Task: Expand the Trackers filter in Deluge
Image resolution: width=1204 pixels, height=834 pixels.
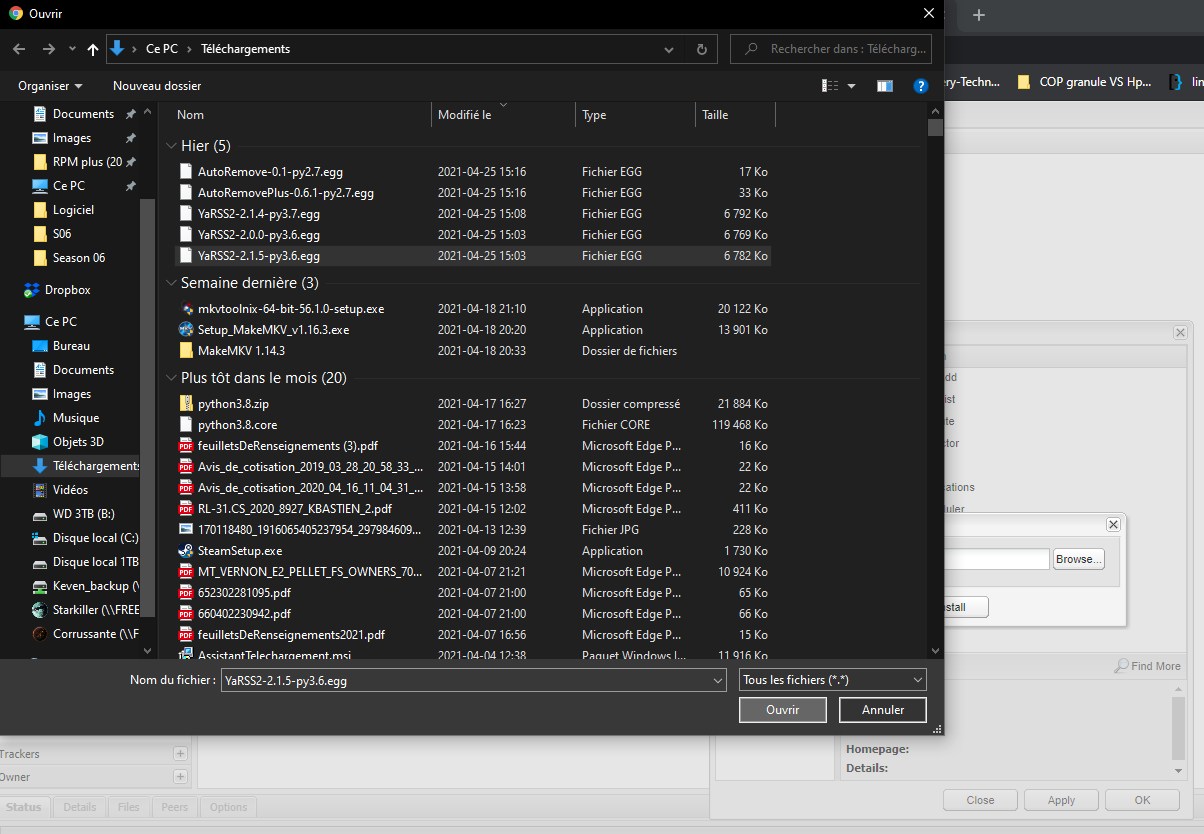Action: tap(180, 754)
